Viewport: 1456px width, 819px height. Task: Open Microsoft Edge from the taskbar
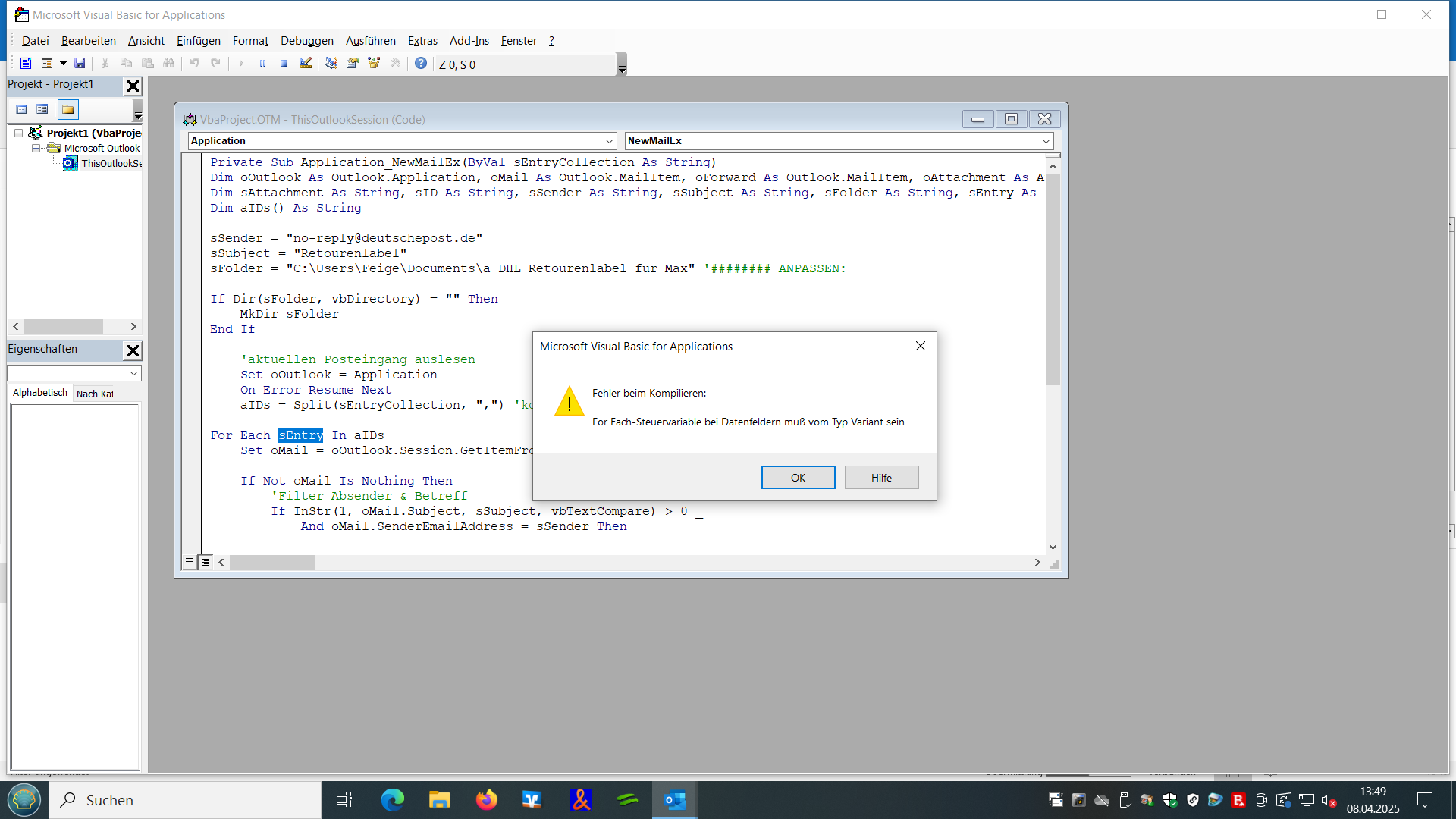[392, 800]
